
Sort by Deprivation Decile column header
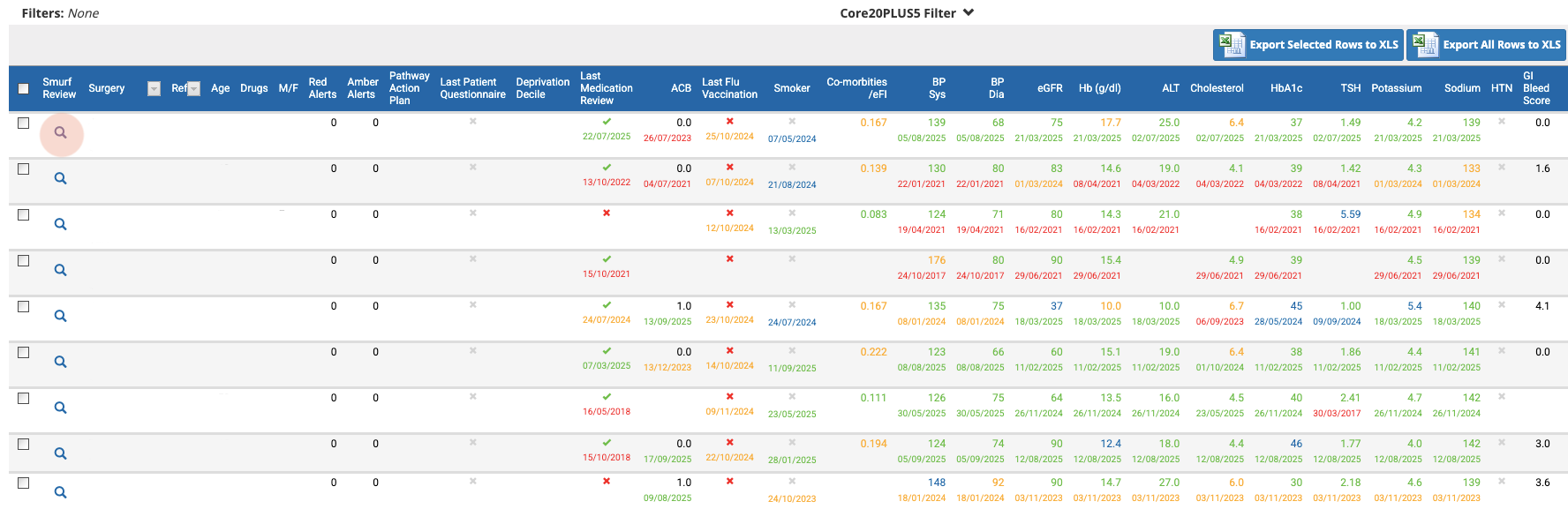[543, 88]
